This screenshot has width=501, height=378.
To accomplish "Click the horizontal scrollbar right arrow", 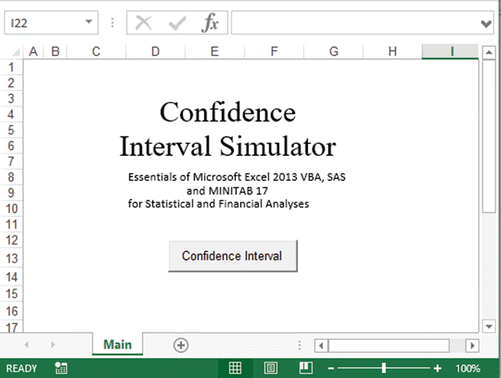I will [472, 345].
